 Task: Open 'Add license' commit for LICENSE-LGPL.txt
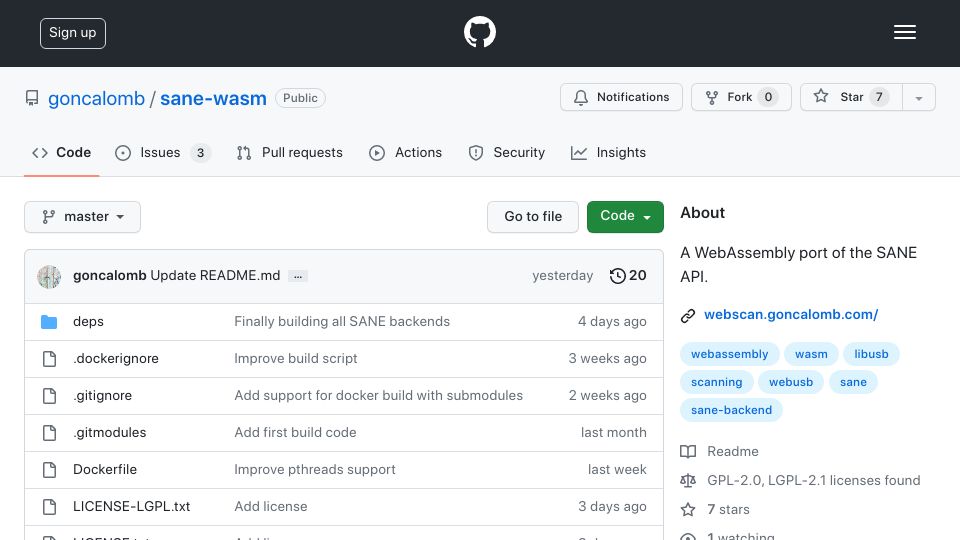(x=271, y=506)
